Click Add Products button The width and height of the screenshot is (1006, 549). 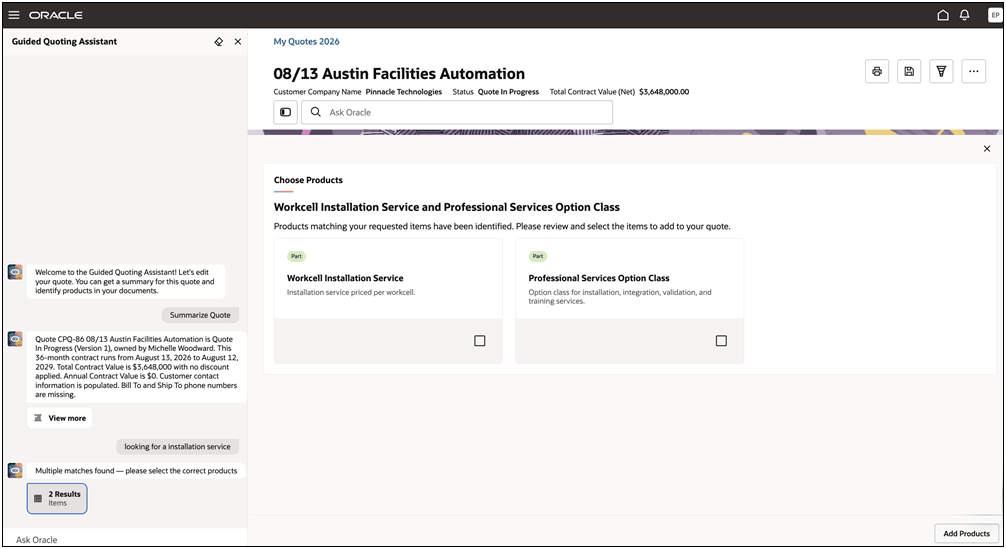[966, 534]
